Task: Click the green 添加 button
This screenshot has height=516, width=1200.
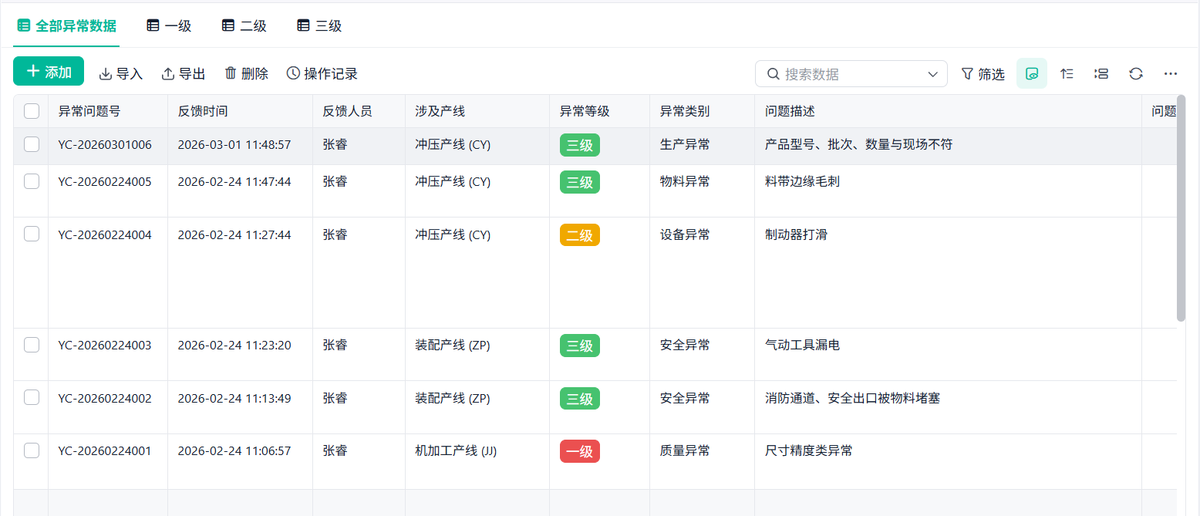Action: [48, 72]
